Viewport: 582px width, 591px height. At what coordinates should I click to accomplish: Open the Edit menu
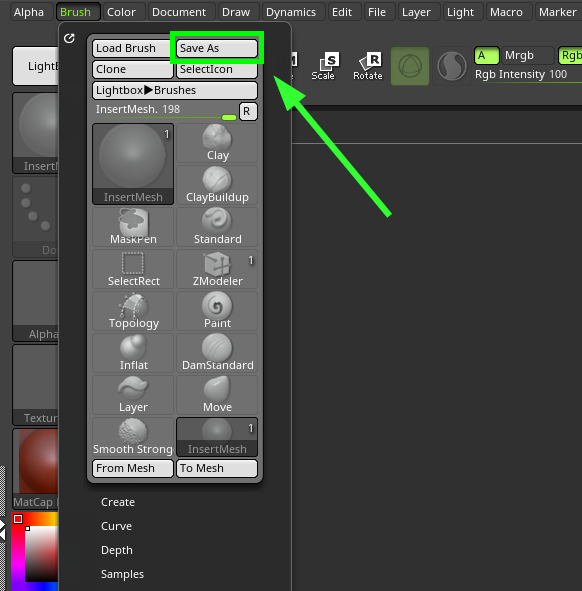(x=345, y=12)
